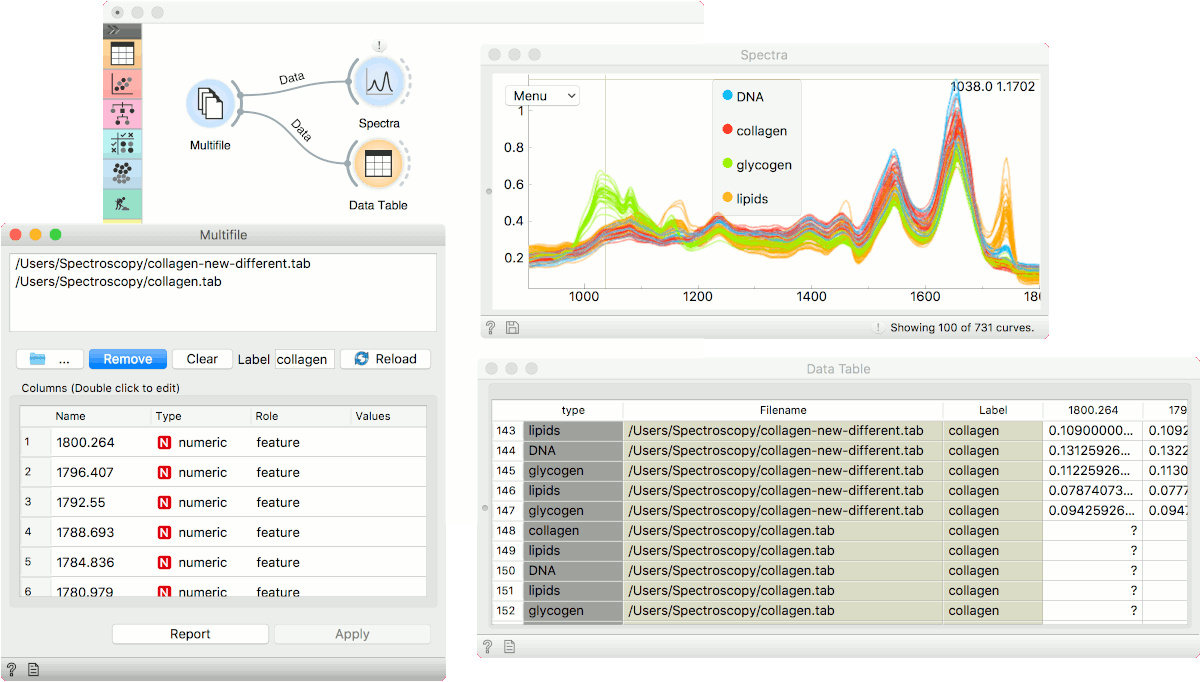Select the Multifile widget on the canvas

(x=210, y=103)
